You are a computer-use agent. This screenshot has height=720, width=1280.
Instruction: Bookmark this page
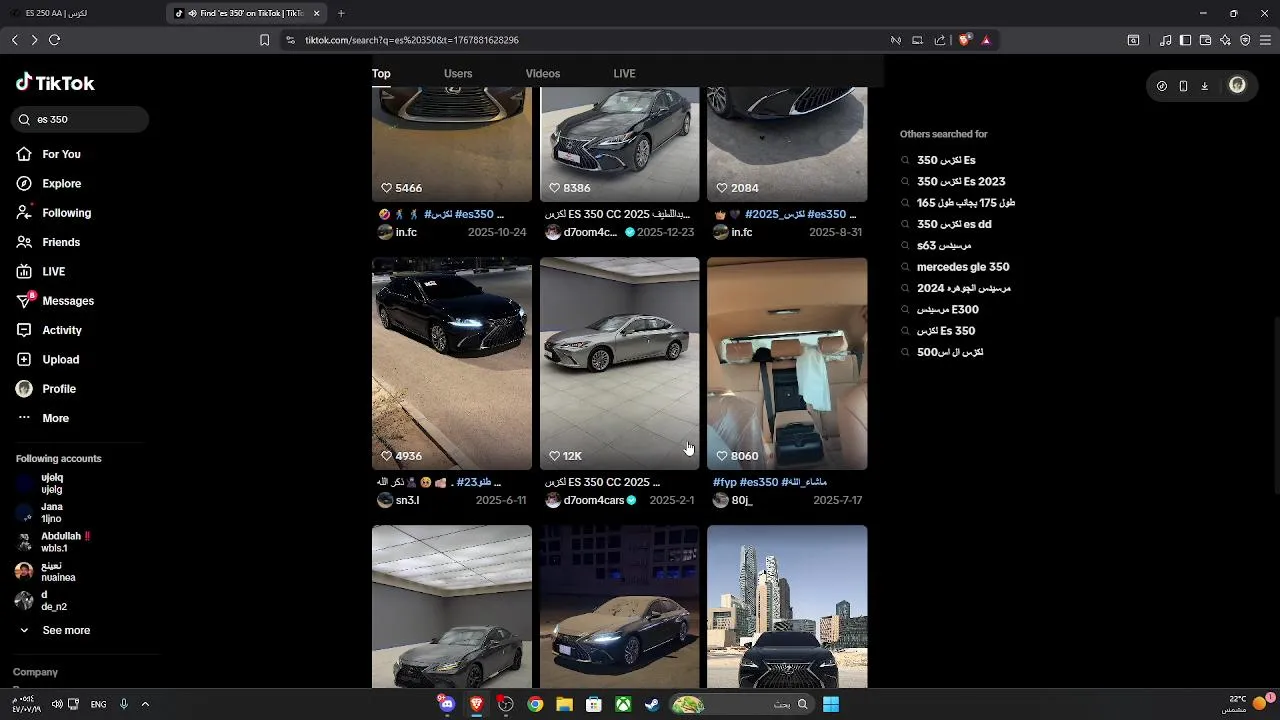[264, 40]
